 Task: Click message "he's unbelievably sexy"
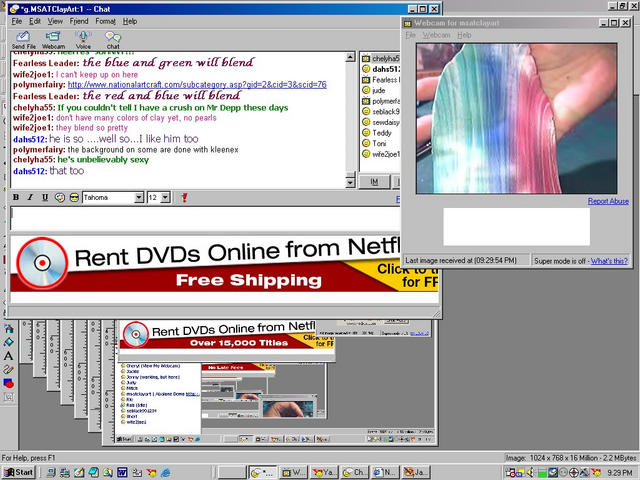click(x=103, y=160)
